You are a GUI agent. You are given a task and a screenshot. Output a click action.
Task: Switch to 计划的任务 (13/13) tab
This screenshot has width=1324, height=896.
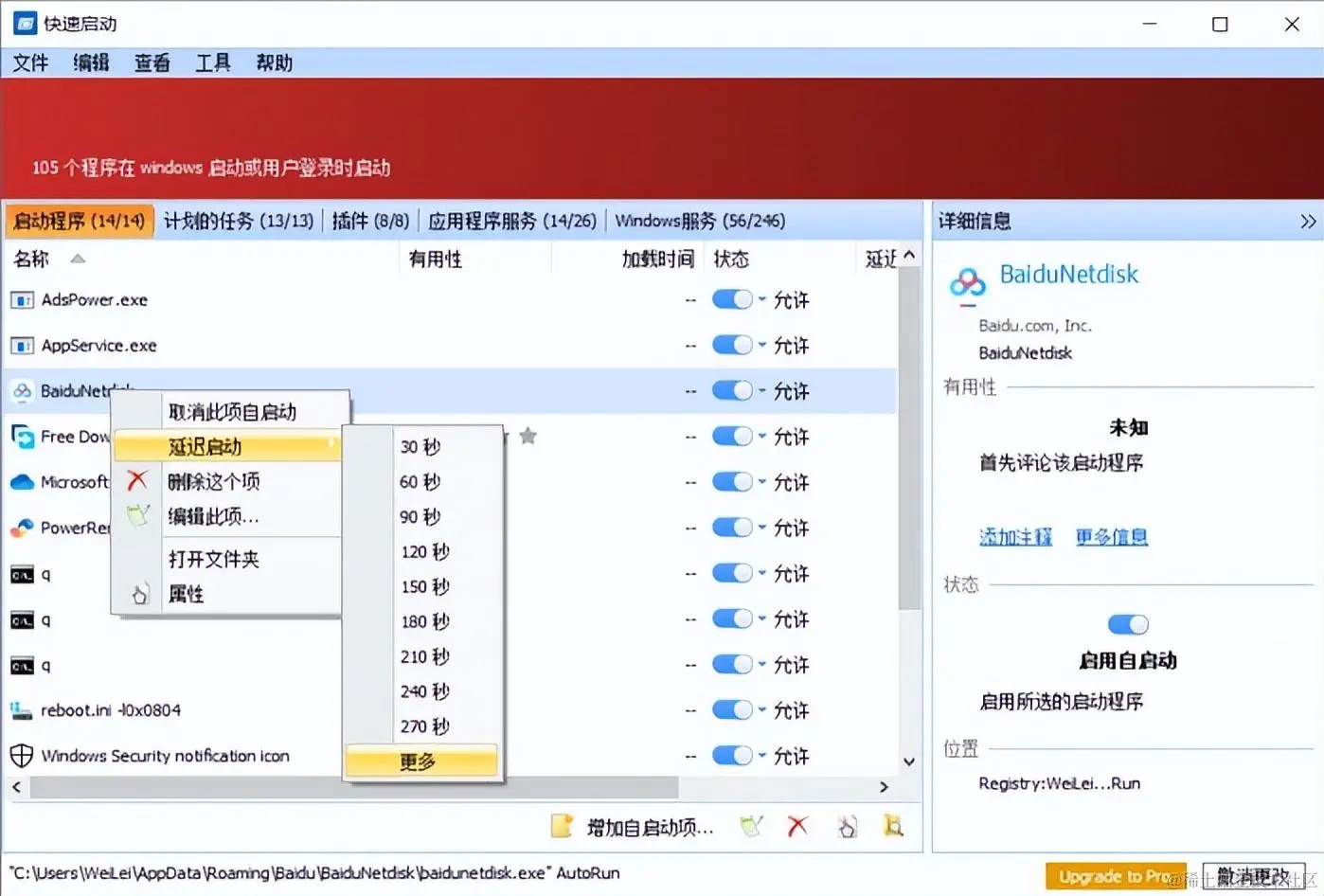239,222
